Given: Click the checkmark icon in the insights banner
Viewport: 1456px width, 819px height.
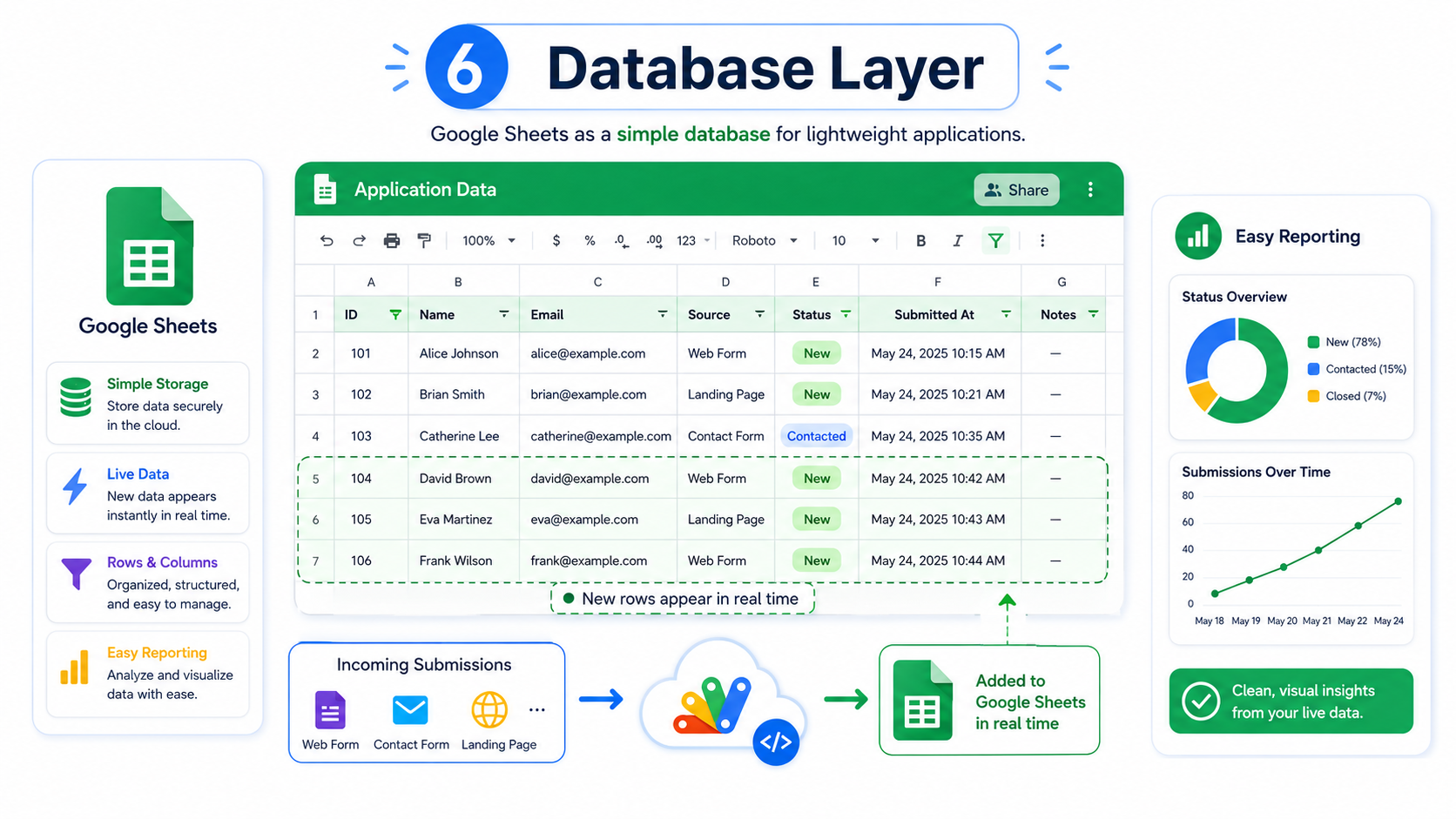Looking at the screenshot, I should pyautogui.click(x=1201, y=702).
